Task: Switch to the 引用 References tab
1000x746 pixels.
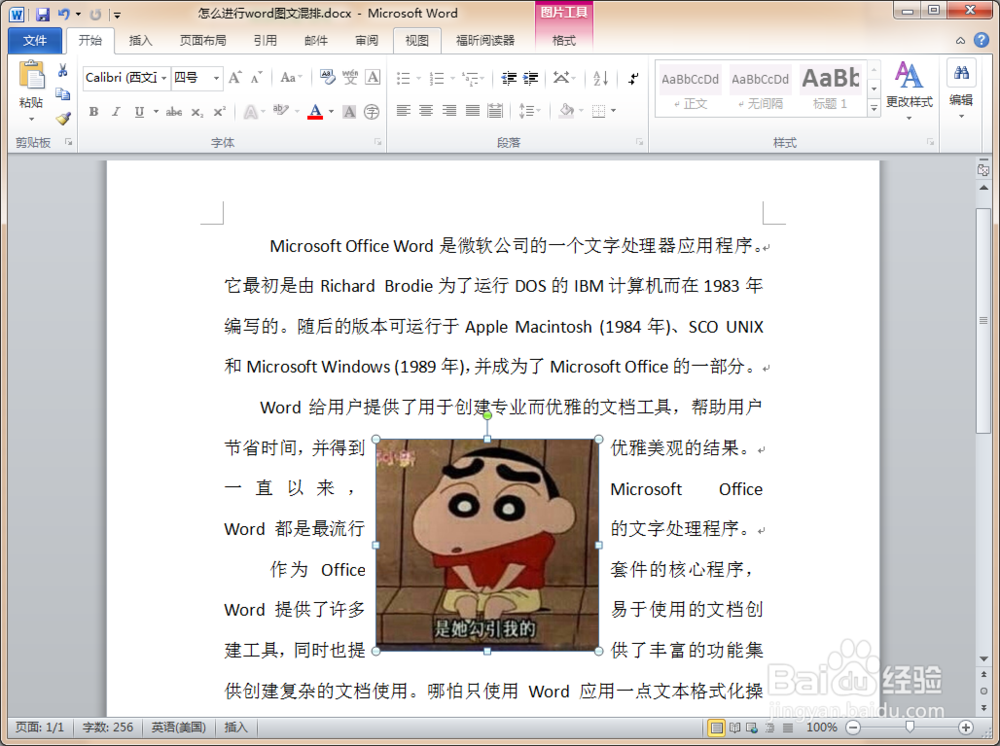Action: (265, 40)
